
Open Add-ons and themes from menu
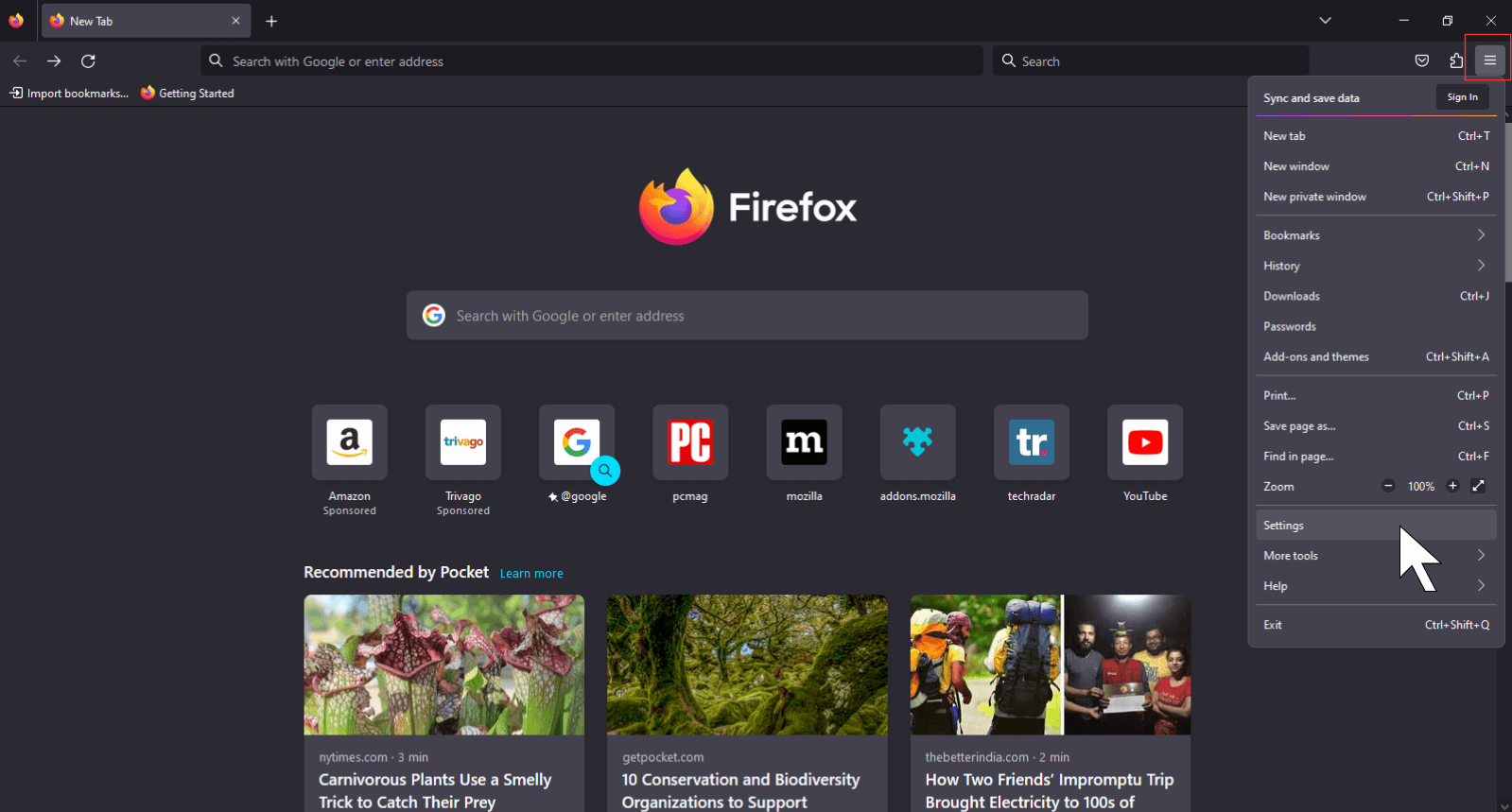click(1376, 356)
